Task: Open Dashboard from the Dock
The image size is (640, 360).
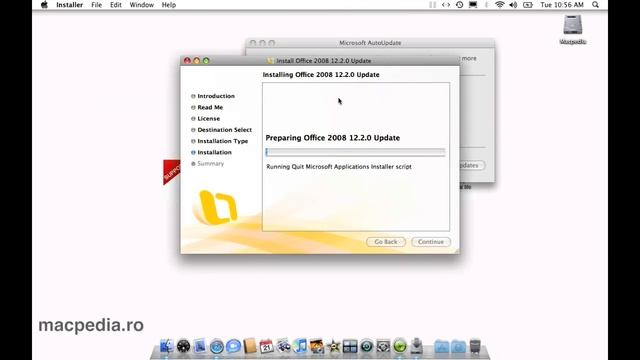Action: point(183,346)
